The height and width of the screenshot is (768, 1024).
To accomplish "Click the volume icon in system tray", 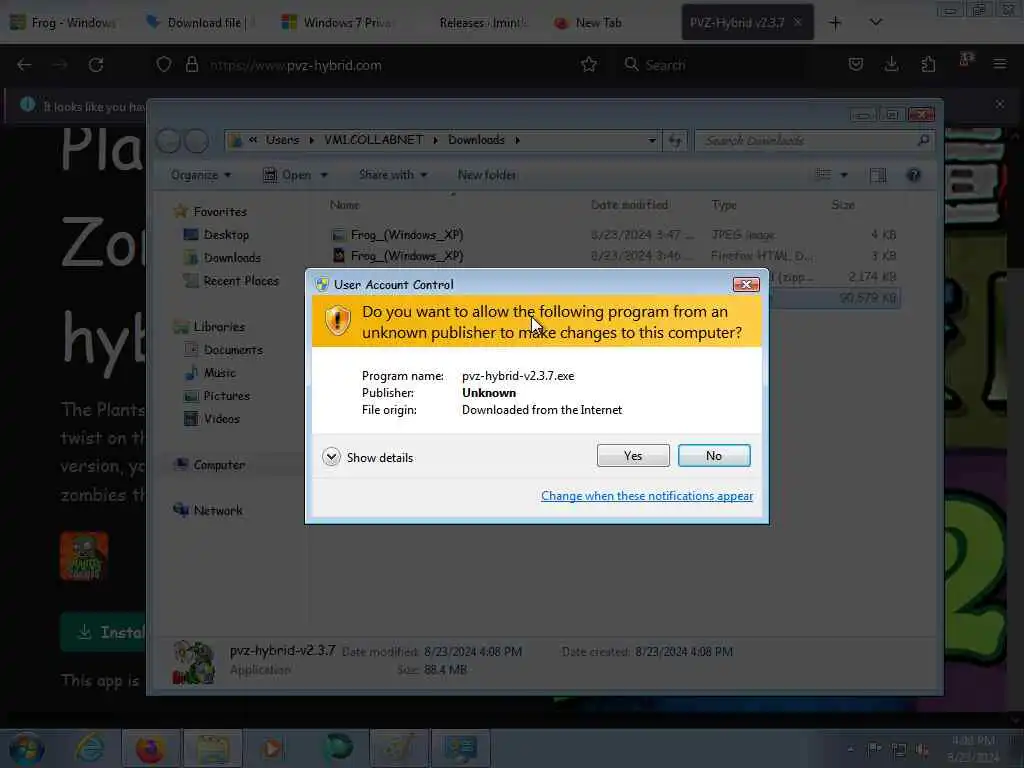I will pyautogui.click(x=922, y=749).
